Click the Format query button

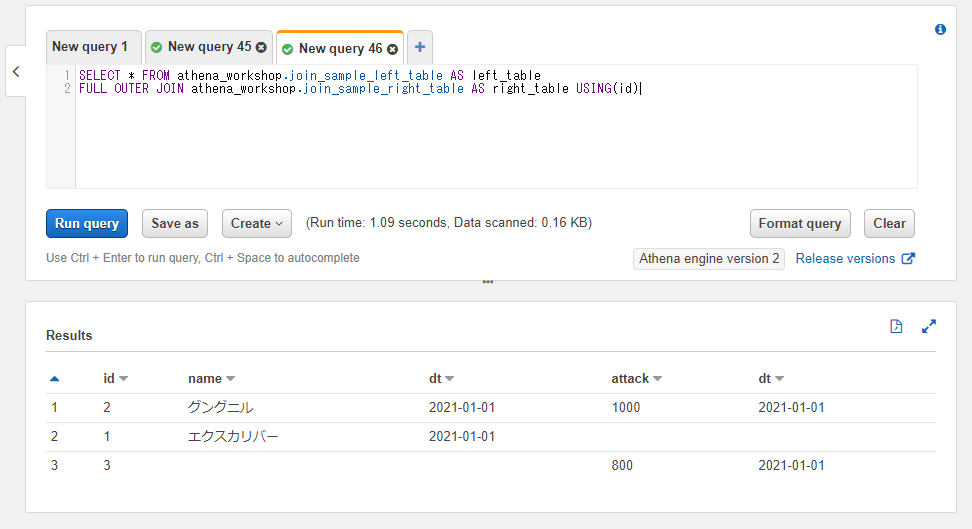800,223
